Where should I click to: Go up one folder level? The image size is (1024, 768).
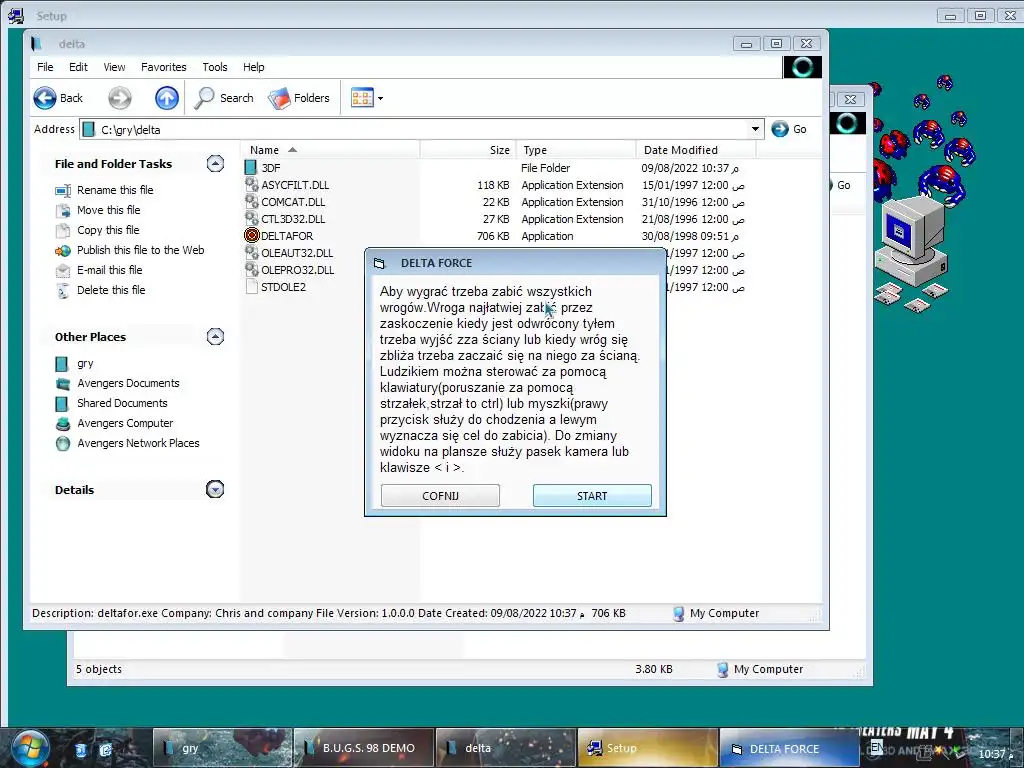(x=167, y=98)
